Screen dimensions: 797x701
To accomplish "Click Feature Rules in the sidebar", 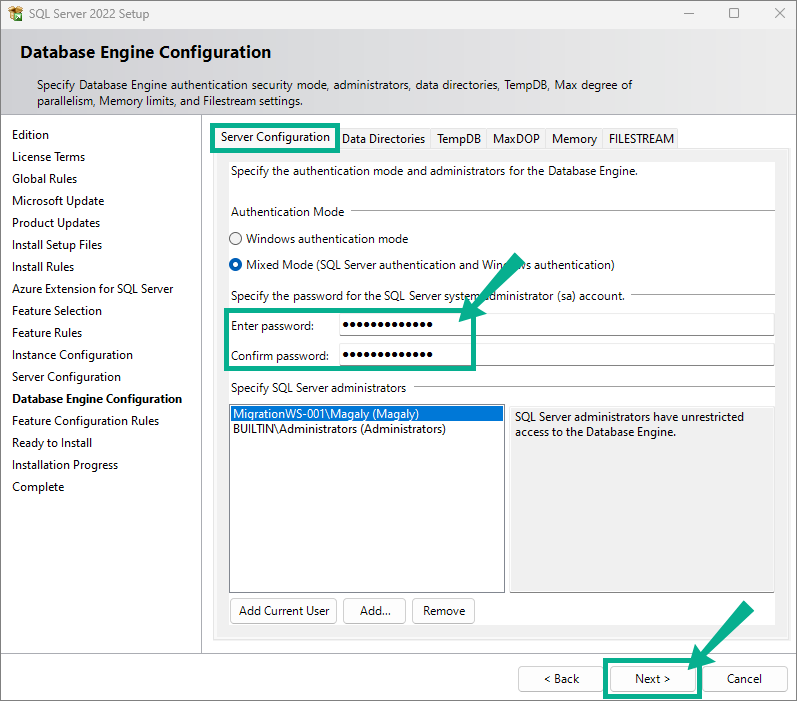I will [x=47, y=333].
